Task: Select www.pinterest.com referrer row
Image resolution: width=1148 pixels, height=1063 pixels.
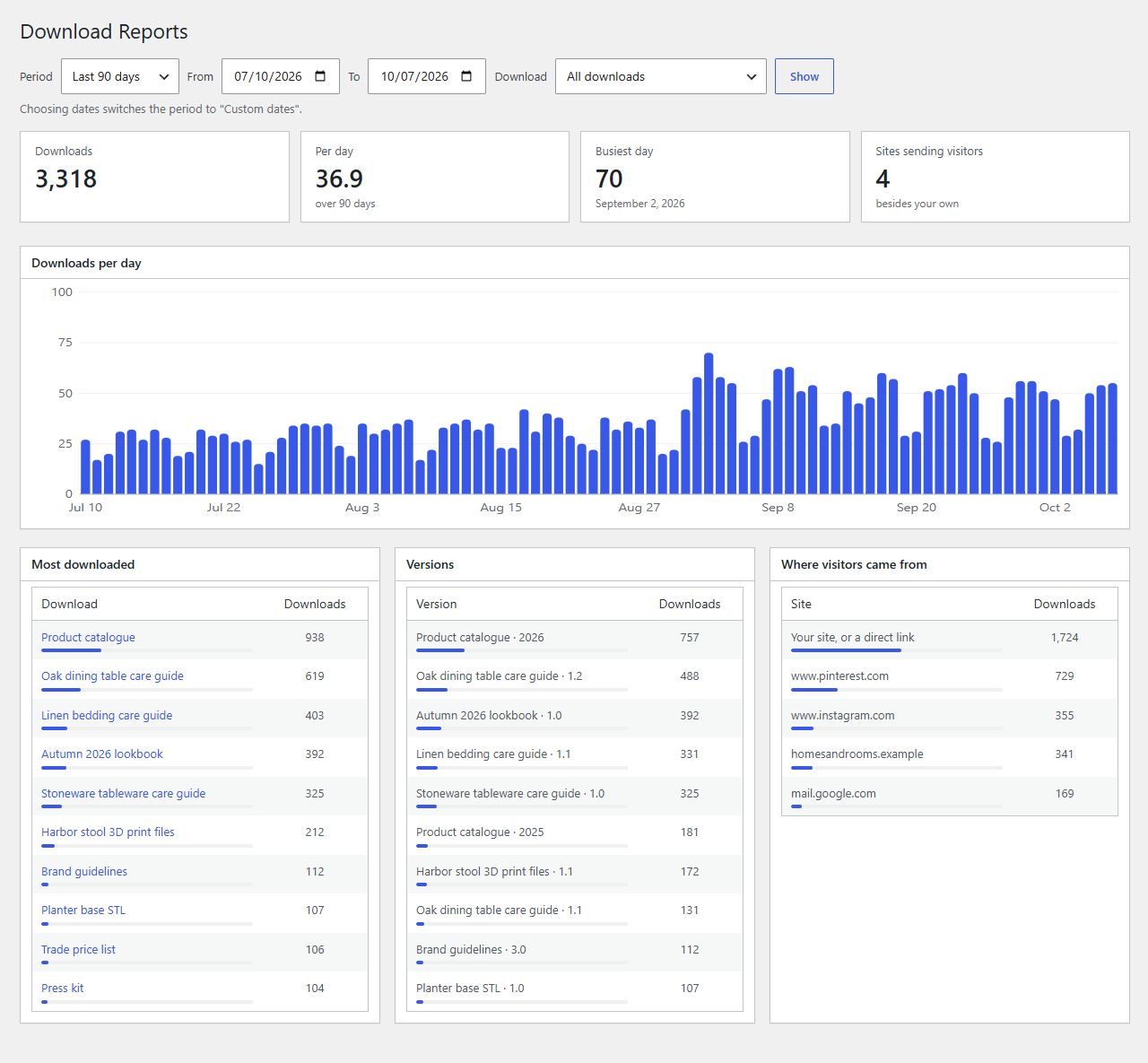Action: 950,679
